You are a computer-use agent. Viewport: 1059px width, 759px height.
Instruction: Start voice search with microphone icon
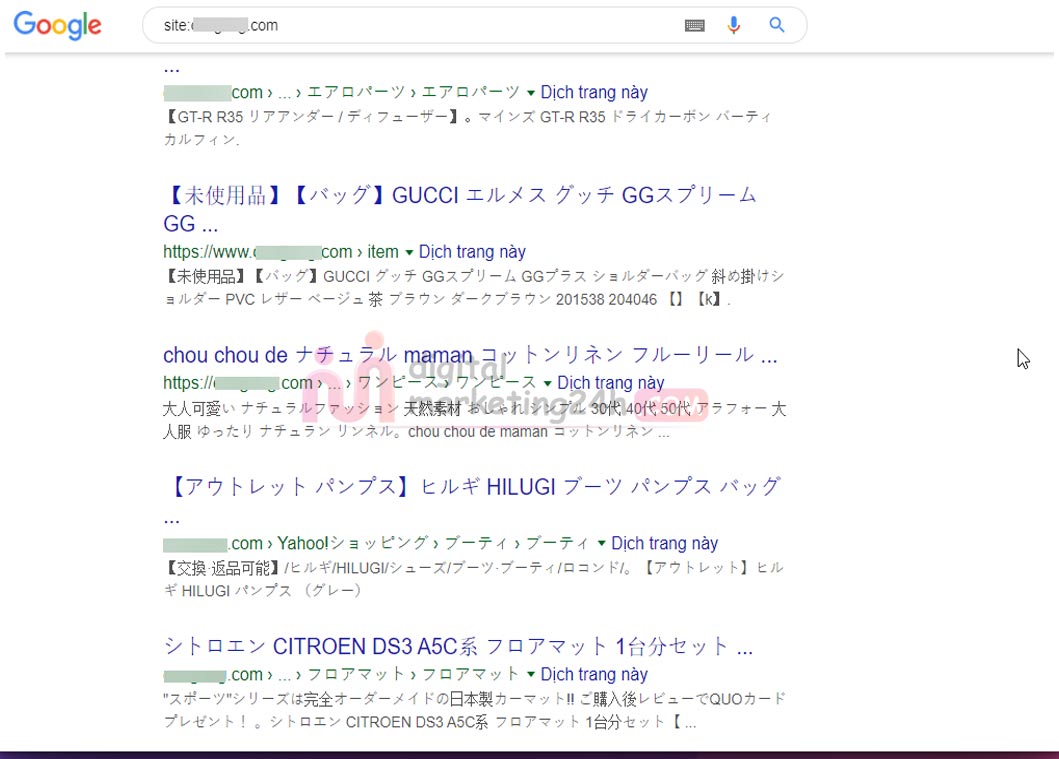click(733, 26)
